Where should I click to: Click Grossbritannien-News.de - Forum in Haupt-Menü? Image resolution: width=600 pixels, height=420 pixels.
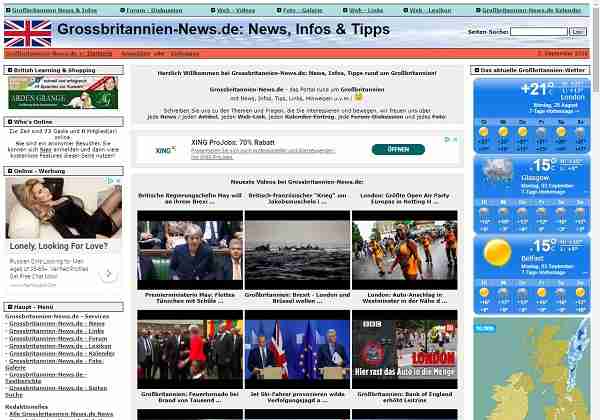(x=58, y=339)
